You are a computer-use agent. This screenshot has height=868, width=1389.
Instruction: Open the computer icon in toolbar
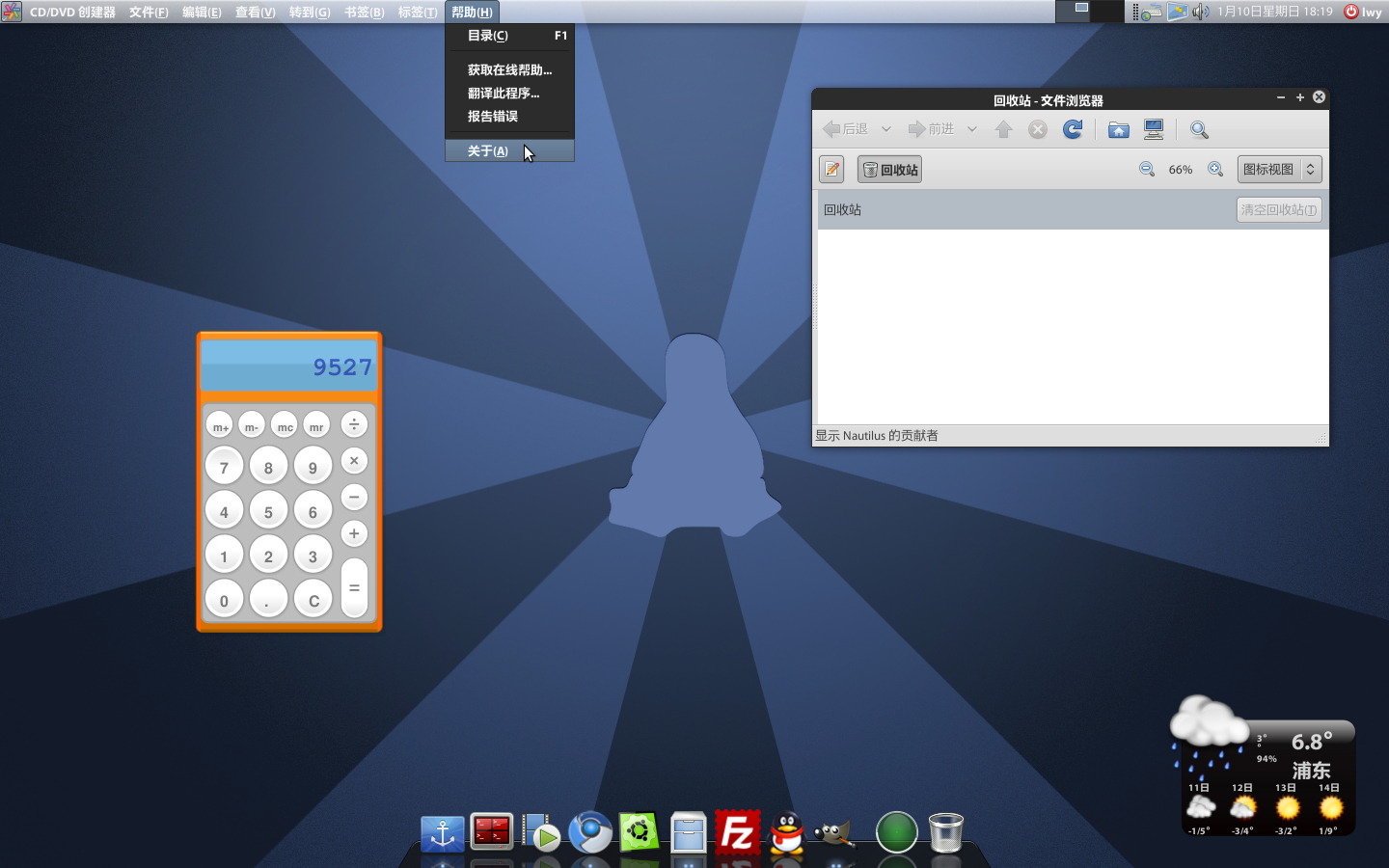(1154, 129)
